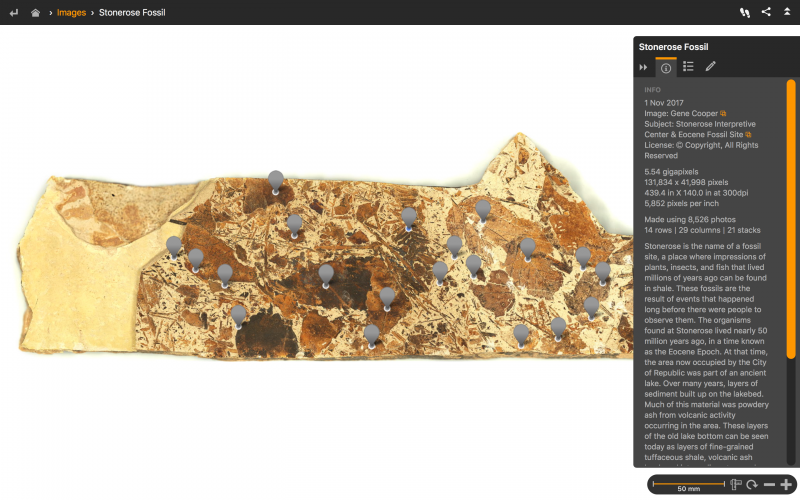Click the back return arrow icon
Screen dimensions: 800x500
[x=13, y=13]
